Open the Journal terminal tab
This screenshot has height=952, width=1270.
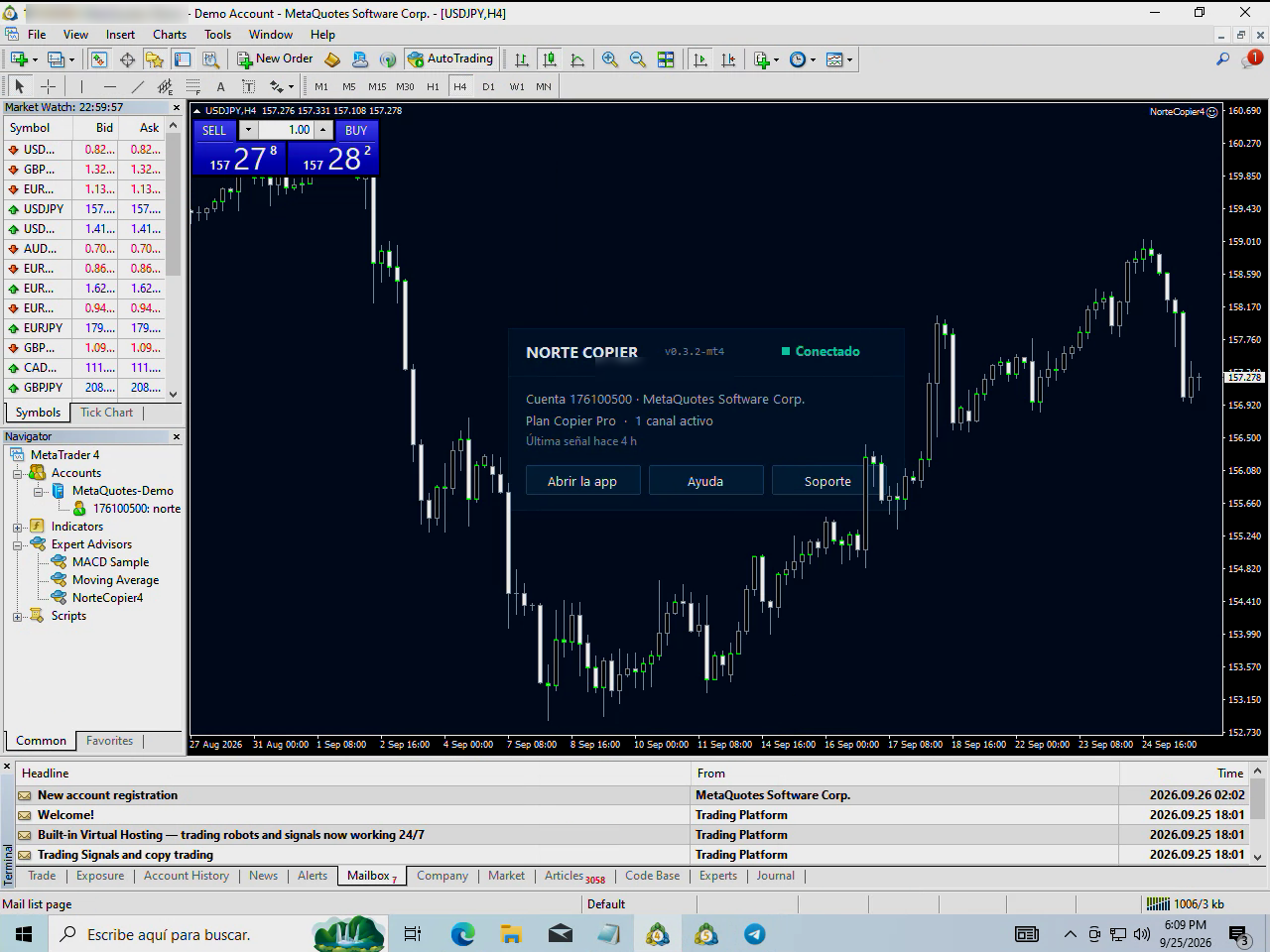point(775,876)
